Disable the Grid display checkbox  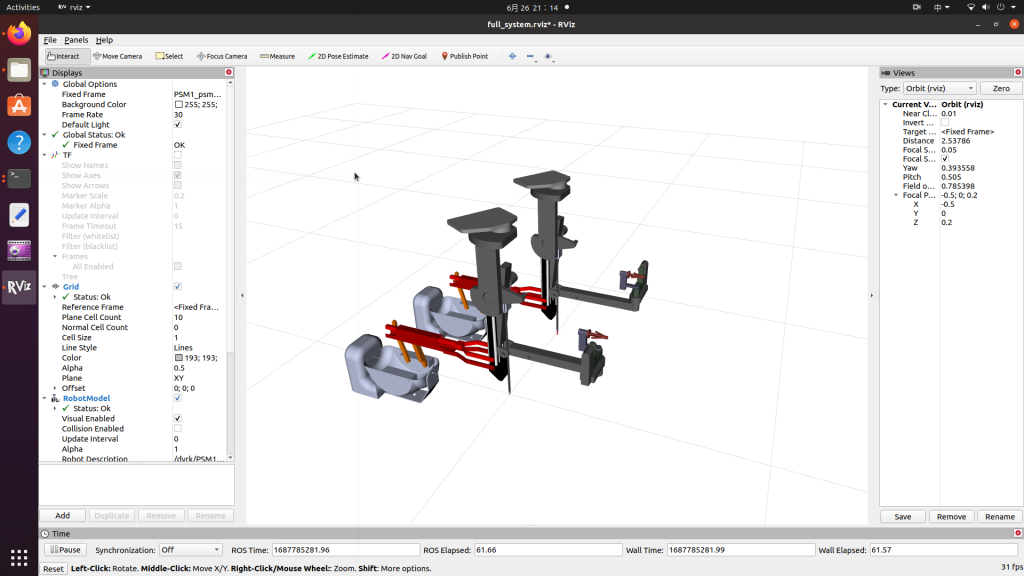coord(178,287)
